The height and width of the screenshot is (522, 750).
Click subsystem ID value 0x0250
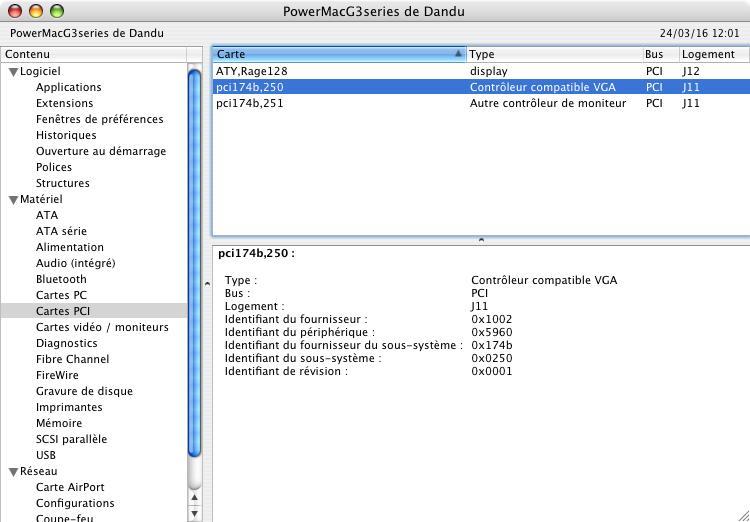pyautogui.click(x=492, y=358)
